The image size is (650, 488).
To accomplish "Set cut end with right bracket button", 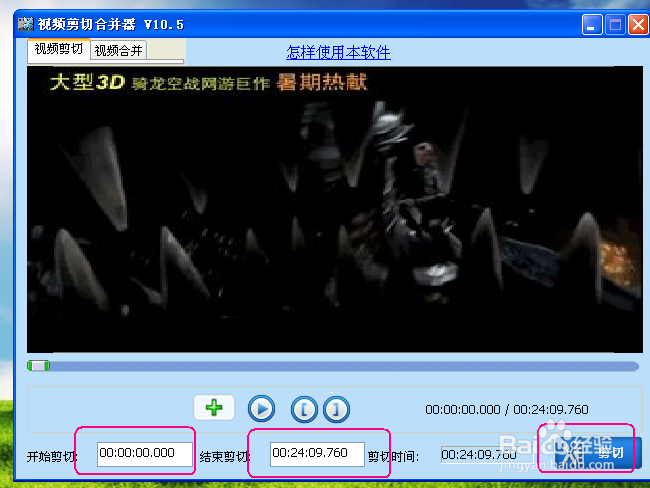I will coord(336,410).
